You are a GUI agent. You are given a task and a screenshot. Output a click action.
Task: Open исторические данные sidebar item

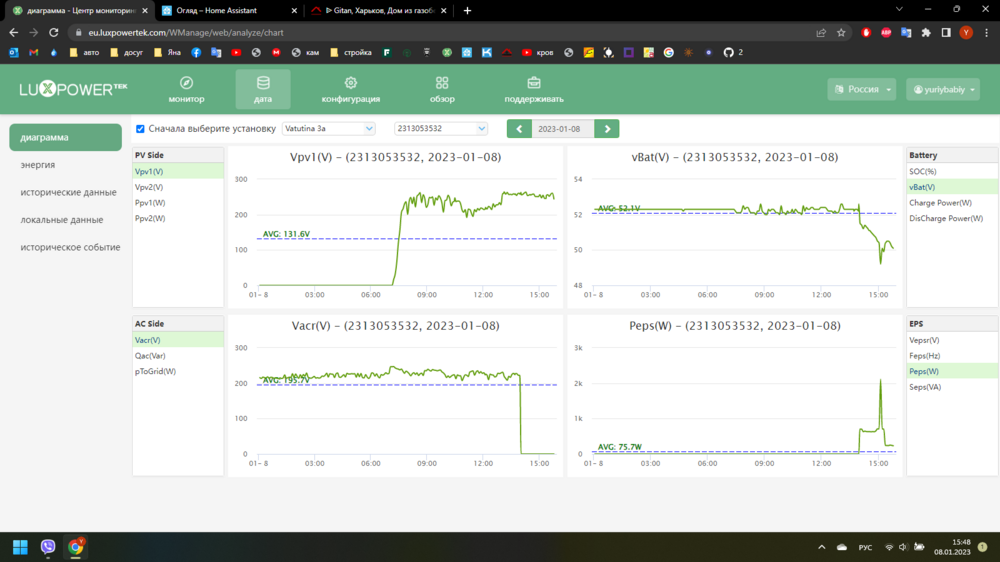point(68,192)
